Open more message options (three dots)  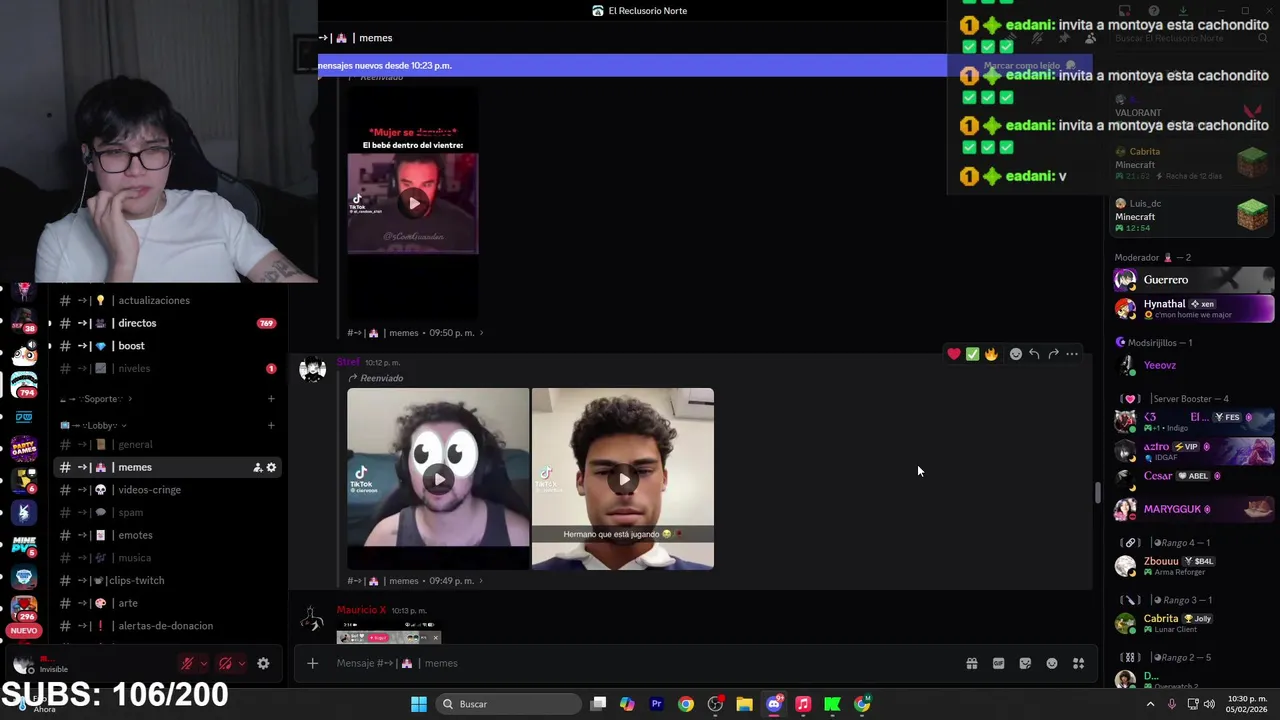pos(1072,354)
